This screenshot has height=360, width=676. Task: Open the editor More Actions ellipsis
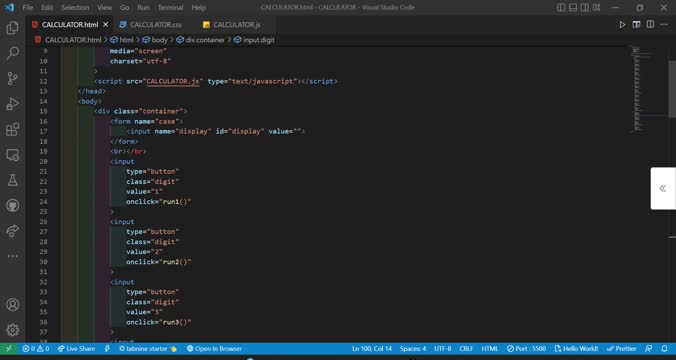pos(664,25)
